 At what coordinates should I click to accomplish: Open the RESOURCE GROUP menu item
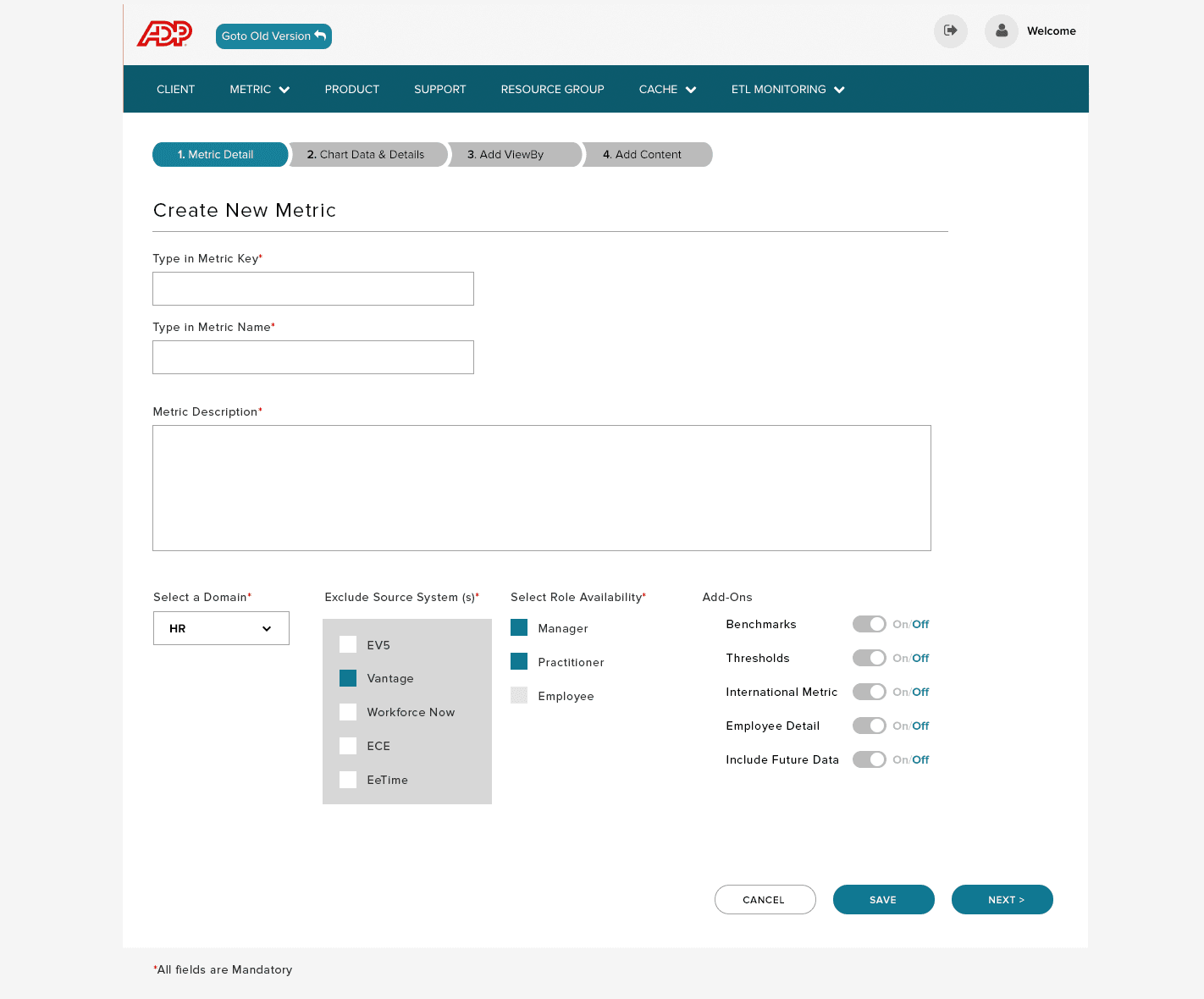point(552,89)
